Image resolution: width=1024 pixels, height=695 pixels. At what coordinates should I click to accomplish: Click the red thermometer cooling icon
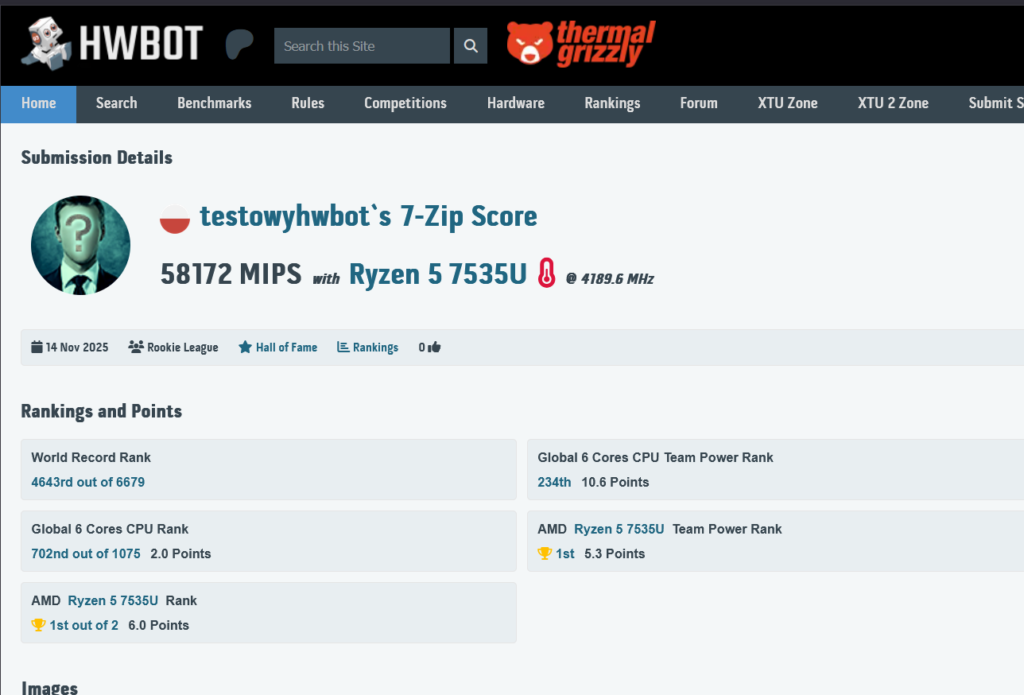coord(546,273)
